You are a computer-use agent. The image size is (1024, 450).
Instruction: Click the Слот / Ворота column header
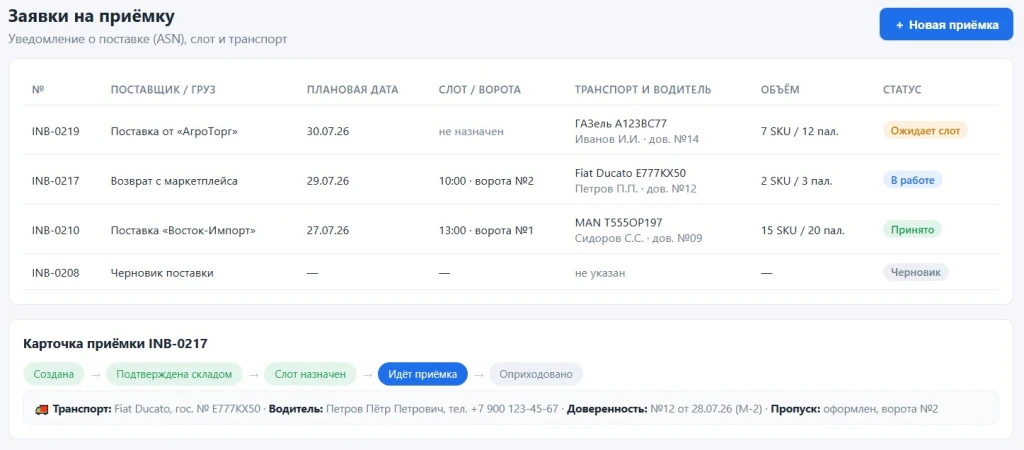pyautogui.click(x=479, y=89)
